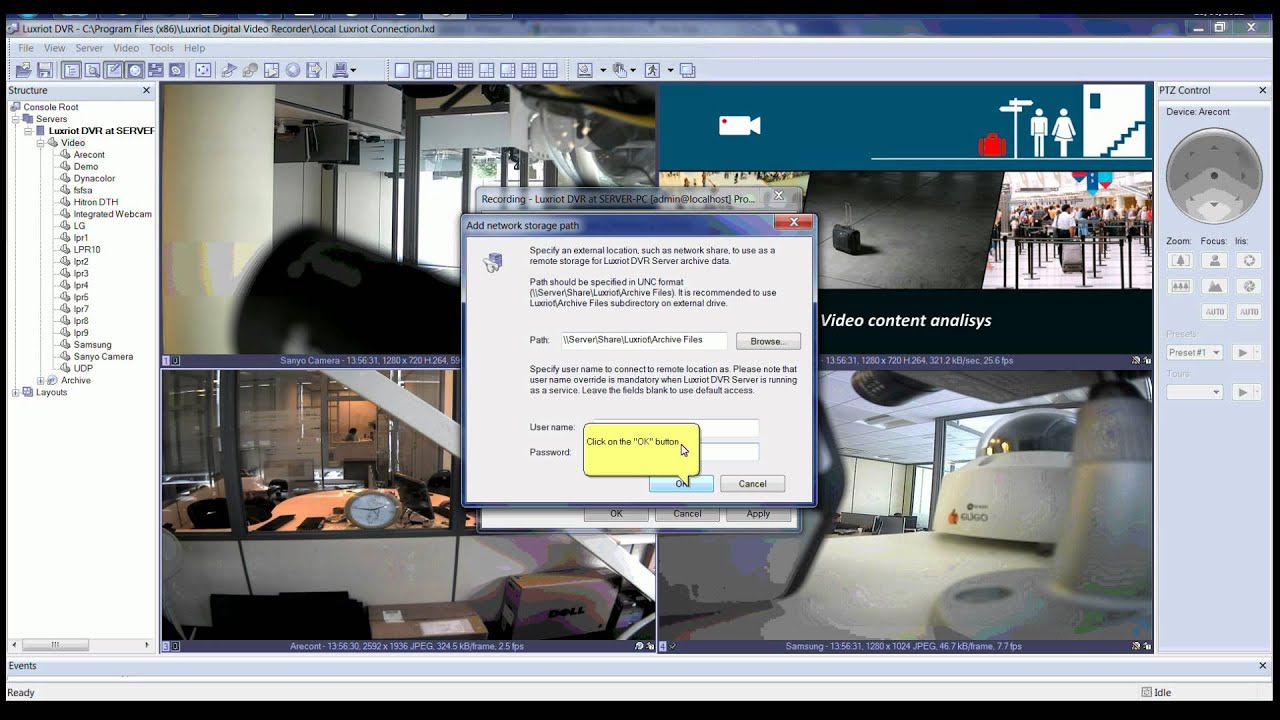Open the Help menu
This screenshot has width=1280, height=720.
194,48
